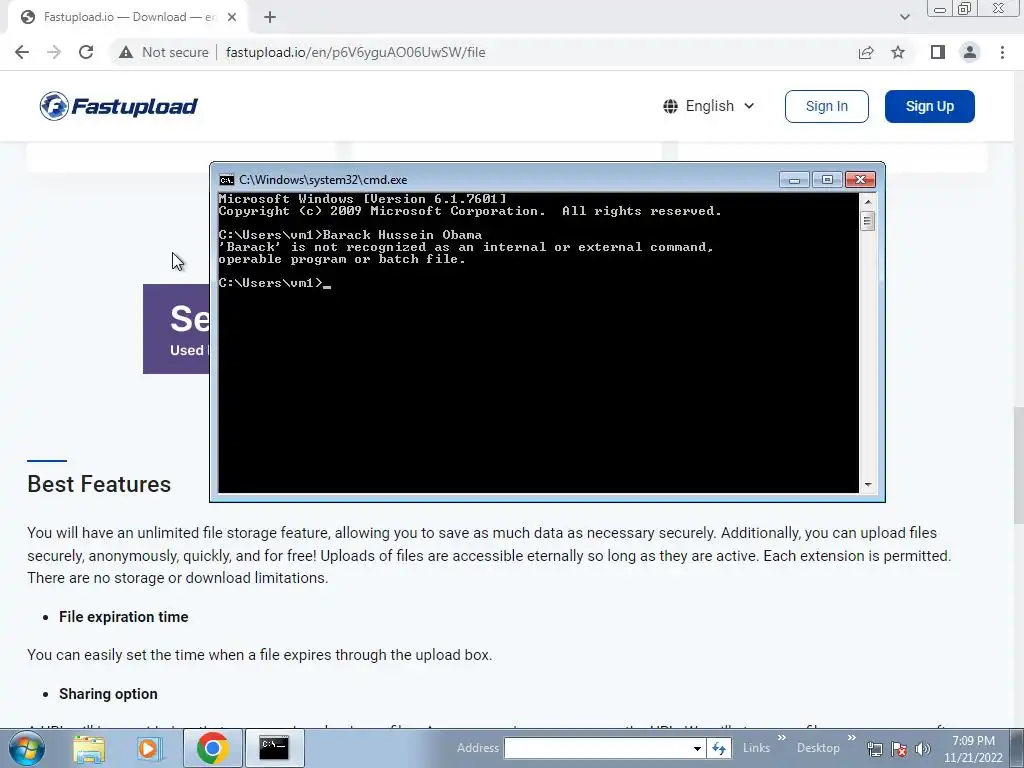Viewport: 1024px width, 768px height.
Task: Click the Desktop toolbar label
Action: [818, 748]
